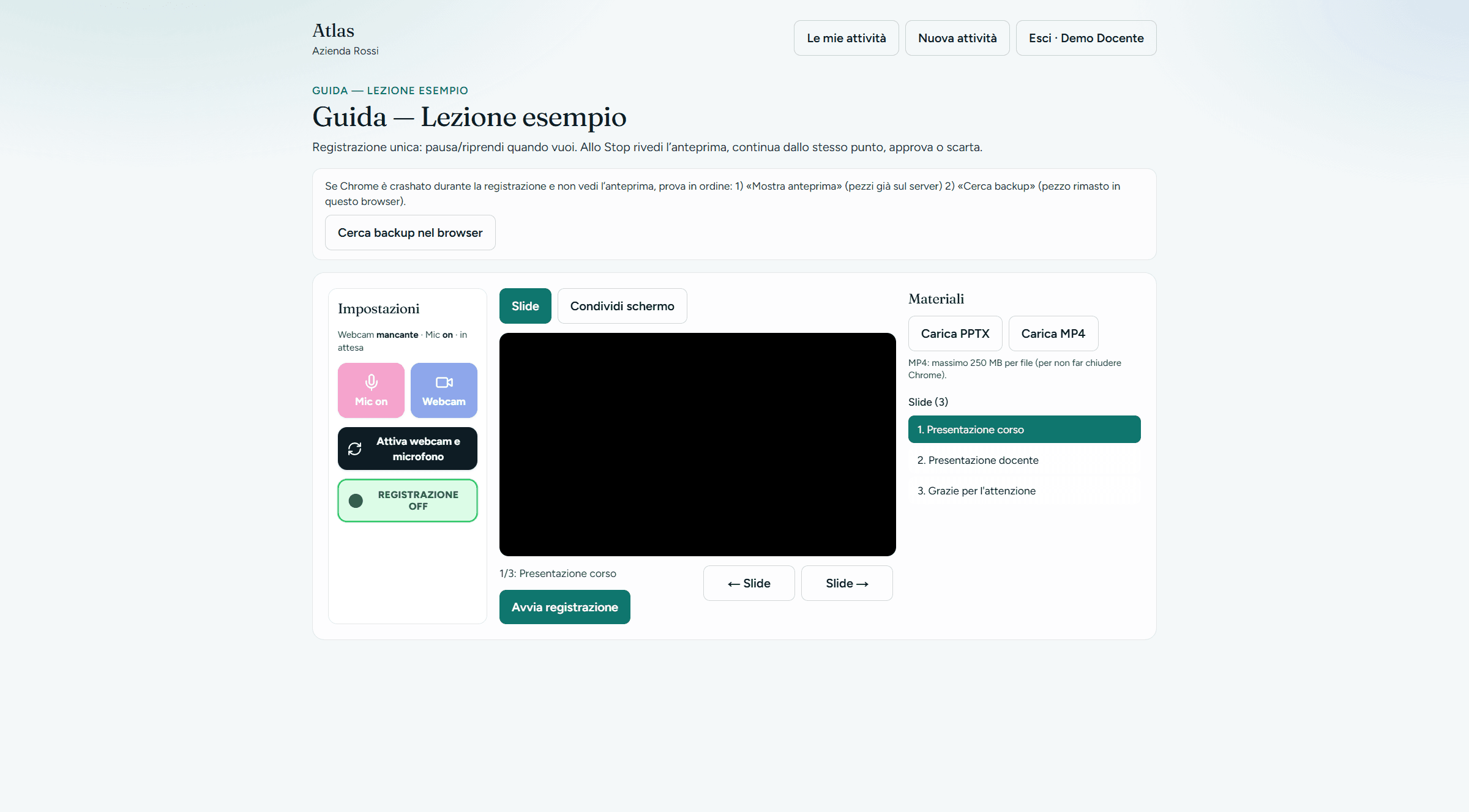The height and width of the screenshot is (812, 1469).
Task: Go to previous slide with ← Slide
Action: [749, 583]
